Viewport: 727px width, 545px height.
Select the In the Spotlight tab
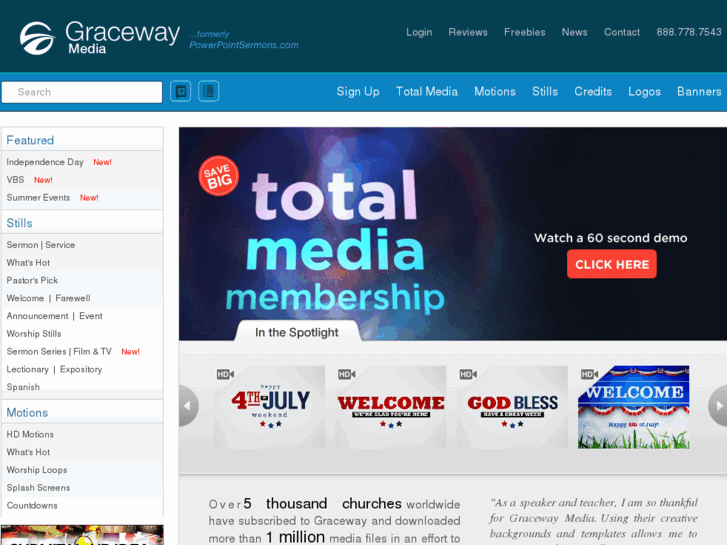click(297, 332)
